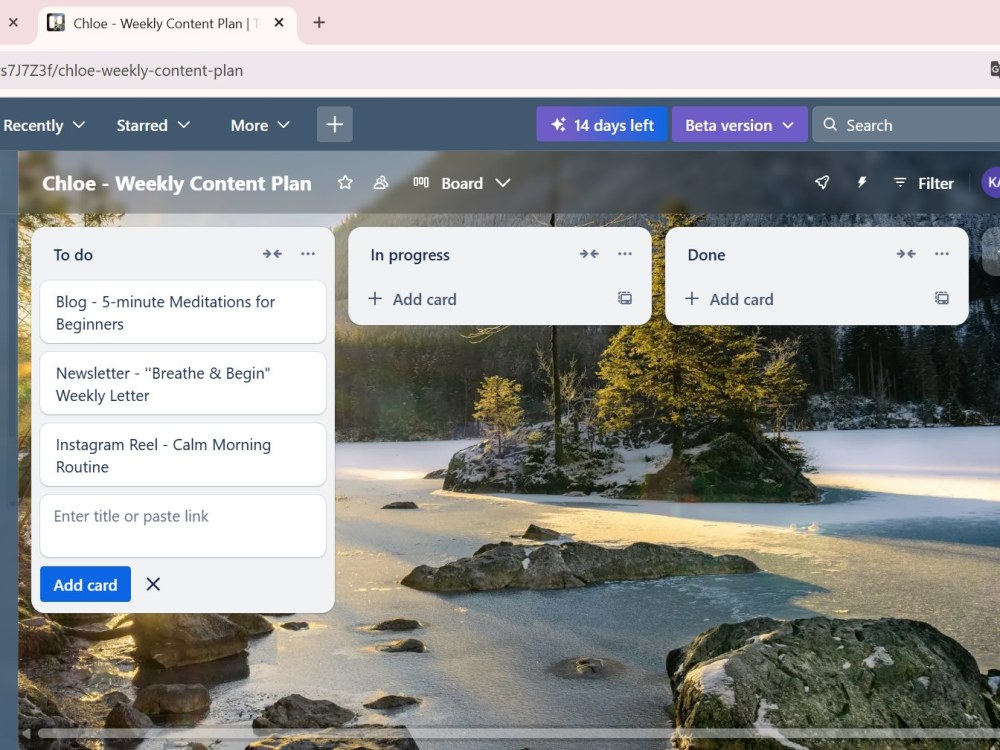Image resolution: width=1000 pixels, height=750 pixels.
Task: Click the Enter title input field
Action: pyautogui.click(x=183, y=526)
